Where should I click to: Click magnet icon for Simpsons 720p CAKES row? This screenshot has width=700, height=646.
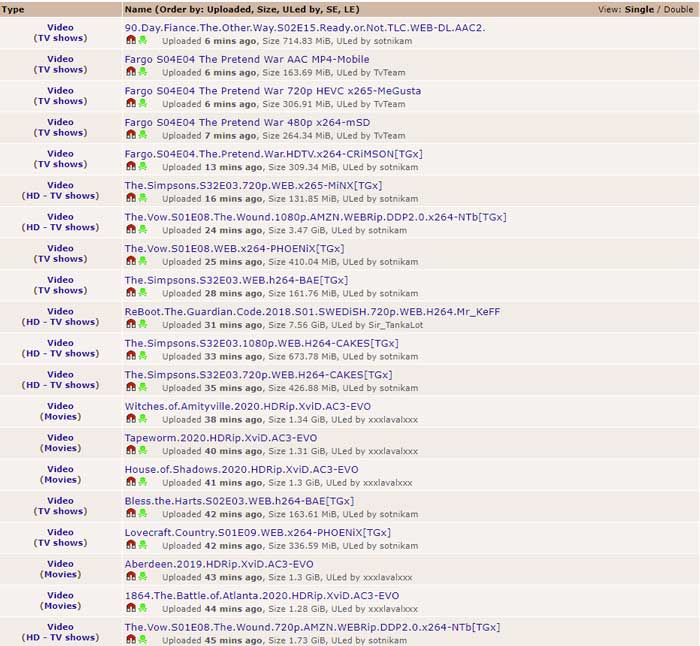coord(131,387)
